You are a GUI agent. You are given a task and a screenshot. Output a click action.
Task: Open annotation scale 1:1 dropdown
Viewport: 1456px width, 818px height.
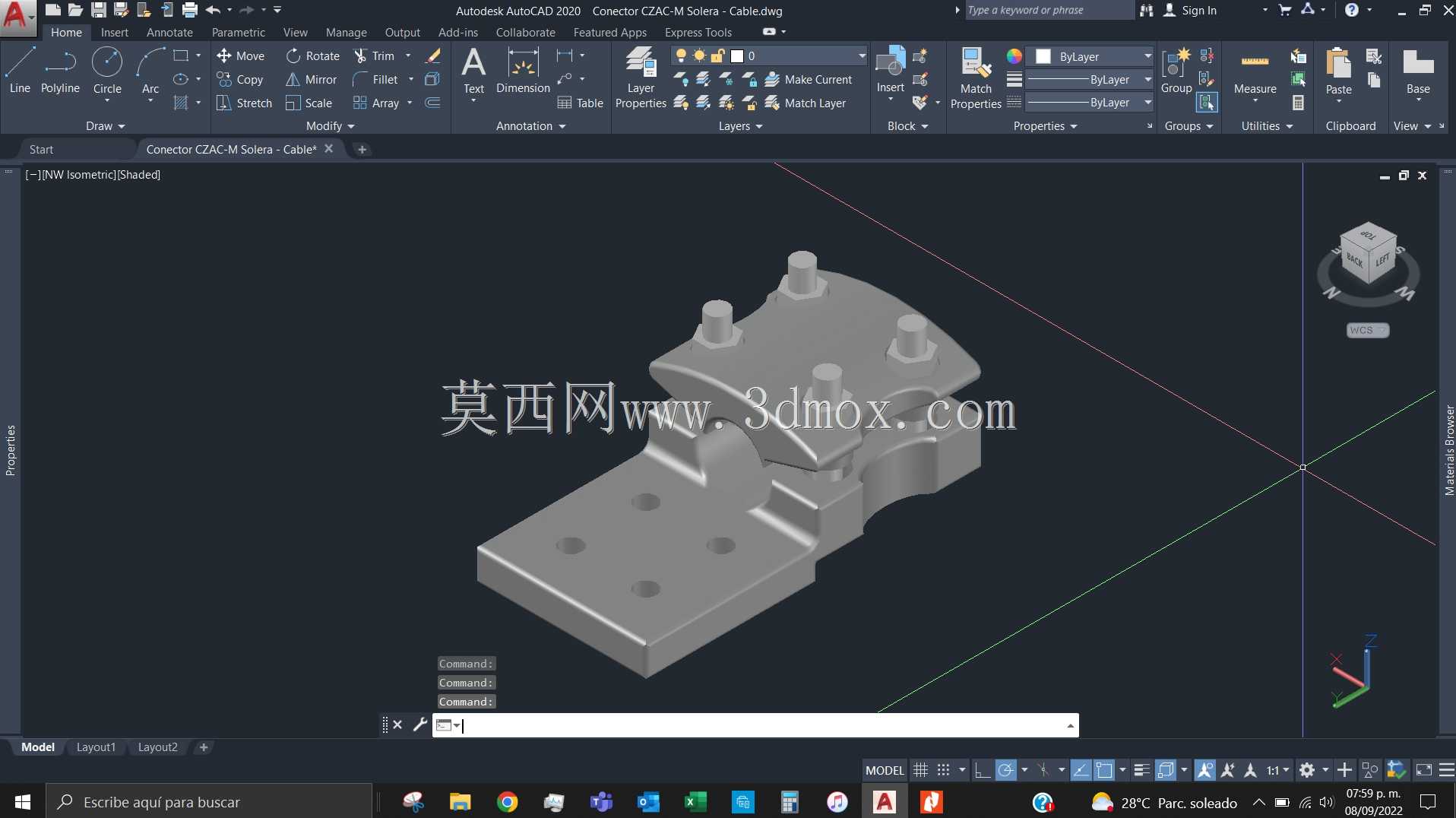(x=1278, y=770)
